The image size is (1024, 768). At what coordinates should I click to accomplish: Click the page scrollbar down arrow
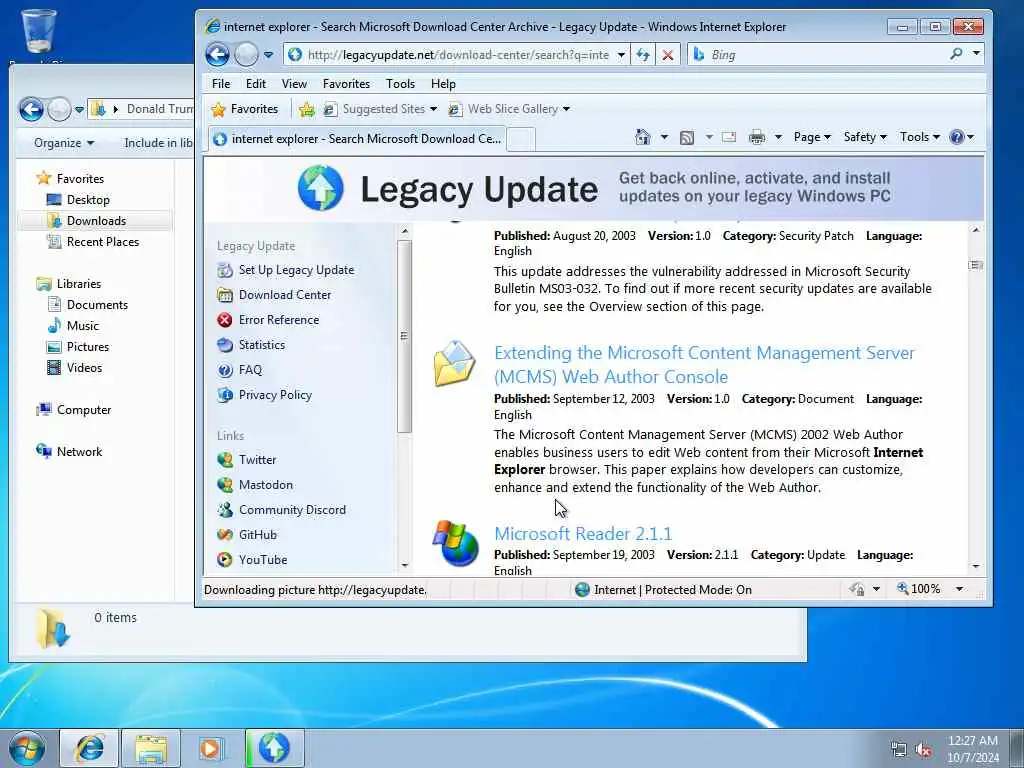[976, 566]
